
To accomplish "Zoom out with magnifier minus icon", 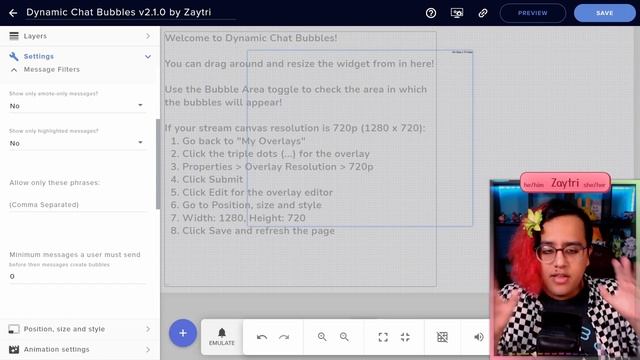I will (344, 337).
